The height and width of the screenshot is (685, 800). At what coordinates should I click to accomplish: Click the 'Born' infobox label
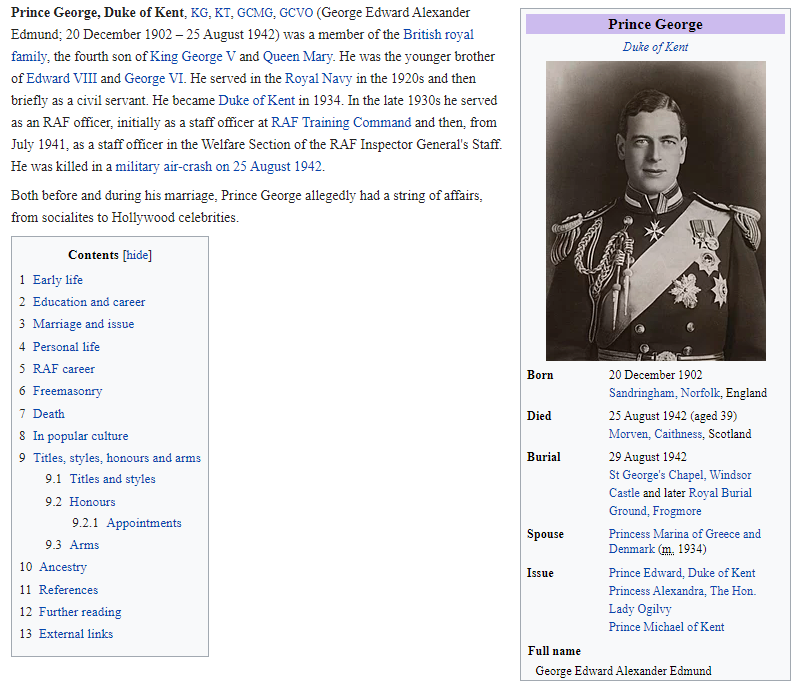point(540,375)
